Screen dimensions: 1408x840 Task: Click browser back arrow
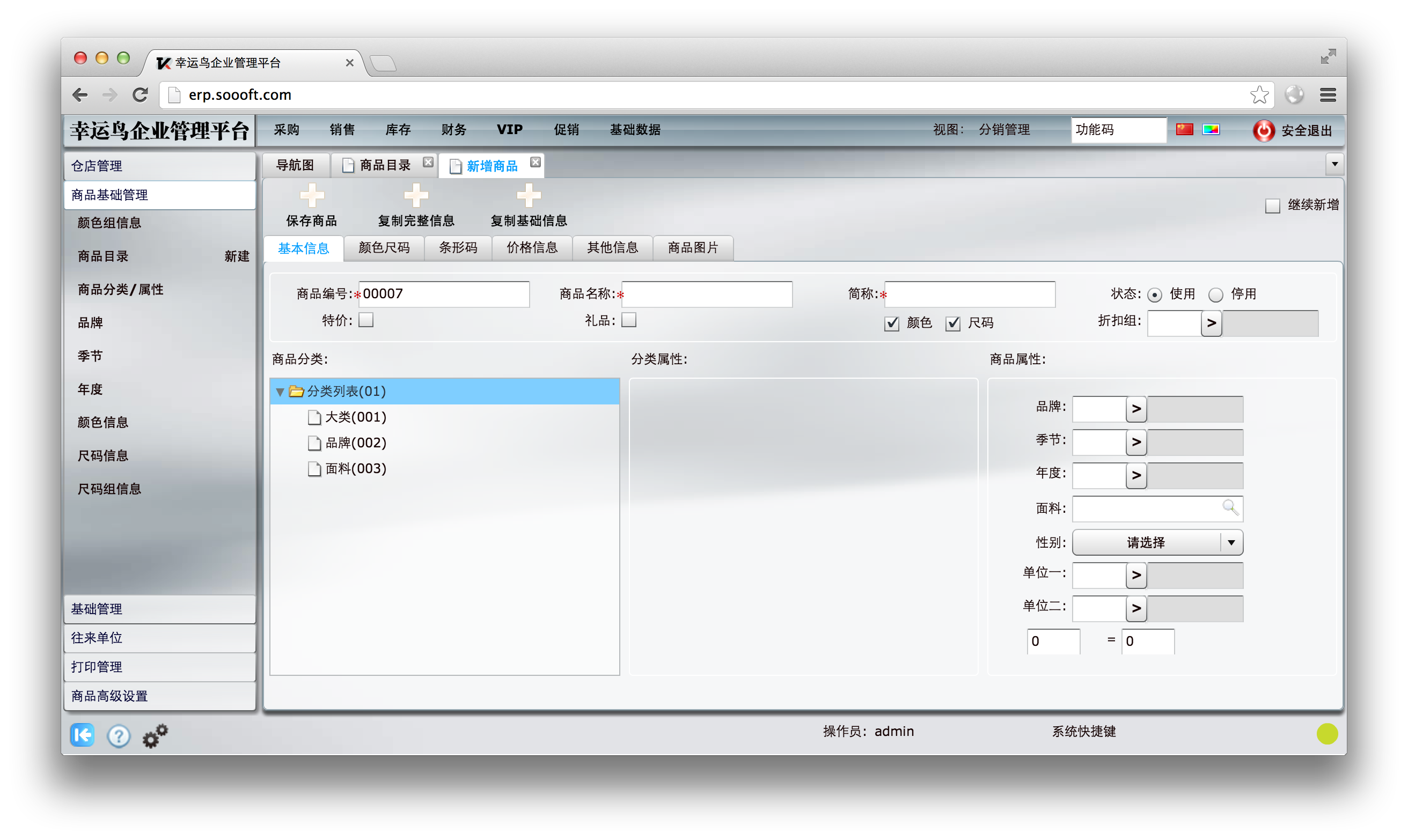coord(80,94)
